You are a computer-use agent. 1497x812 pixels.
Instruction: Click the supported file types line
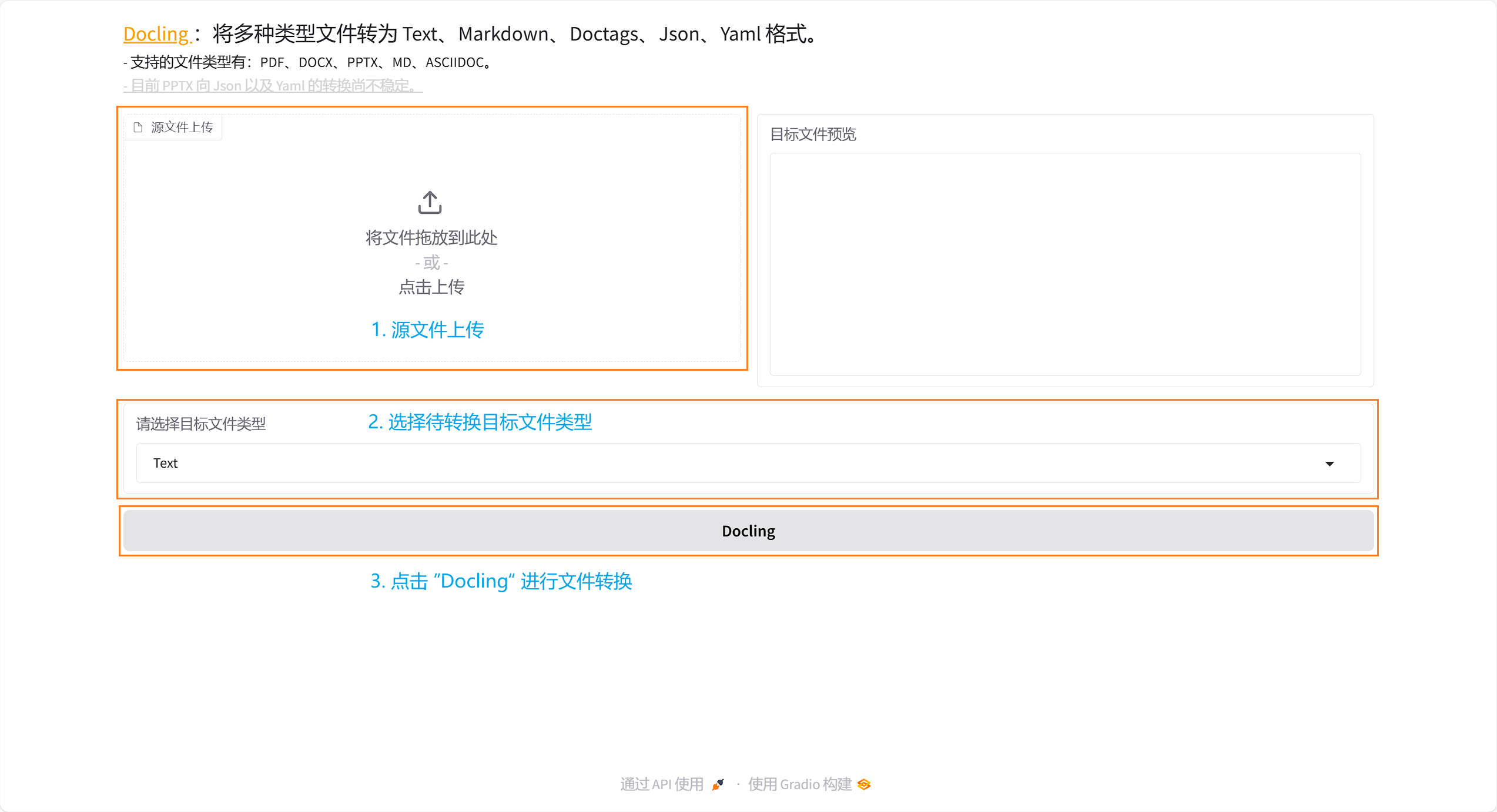click(x=309, y=62)
